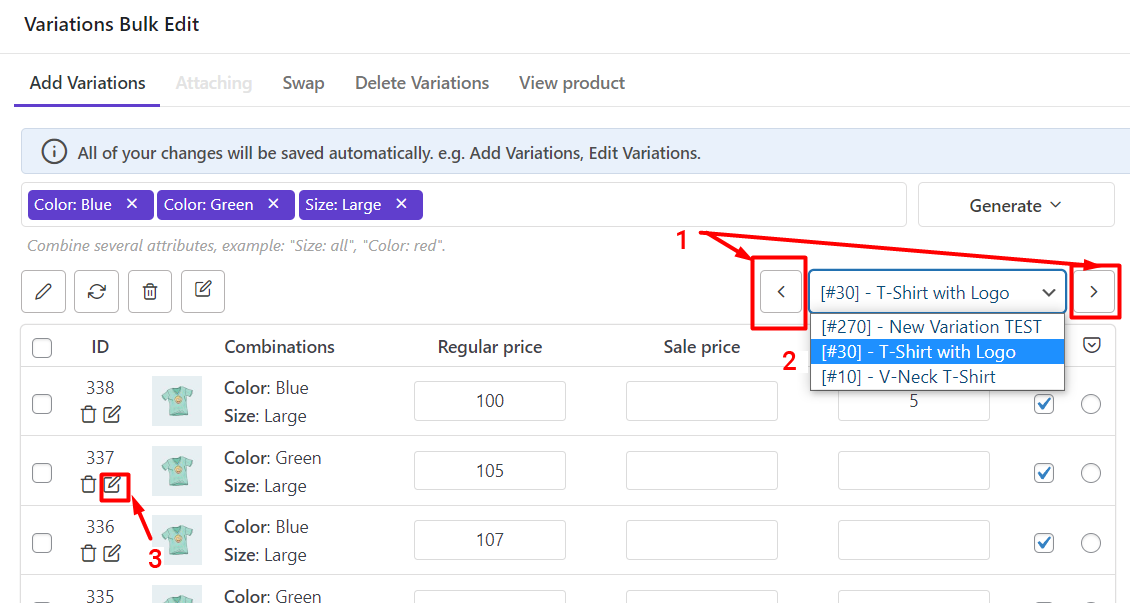Click the T-shirt thumbnail for variation 336

pyautogui.click(x=177, y=540)
